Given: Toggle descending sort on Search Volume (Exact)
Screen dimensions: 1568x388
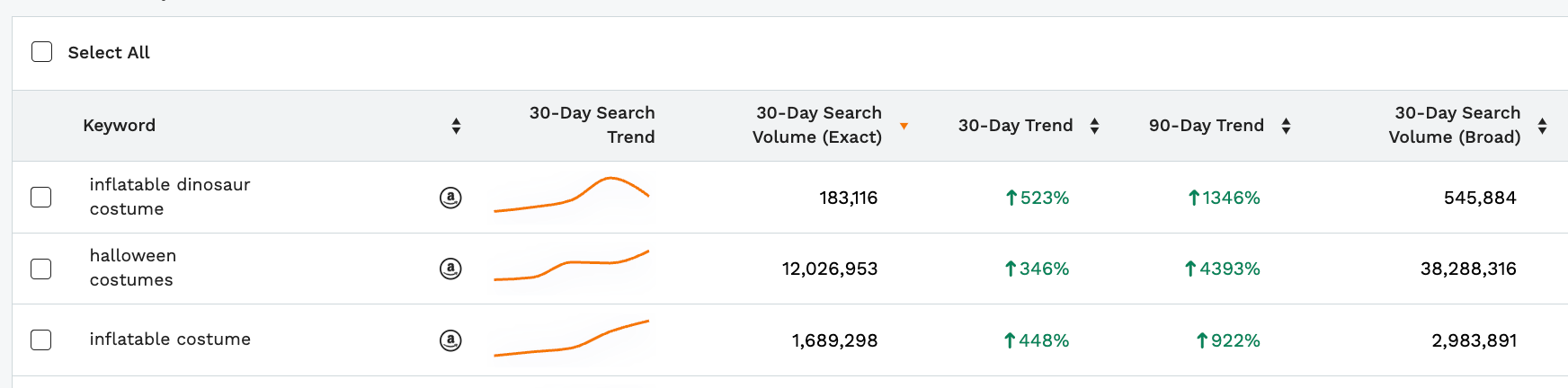Looking at the screenshot, I should tap(904, 127).
